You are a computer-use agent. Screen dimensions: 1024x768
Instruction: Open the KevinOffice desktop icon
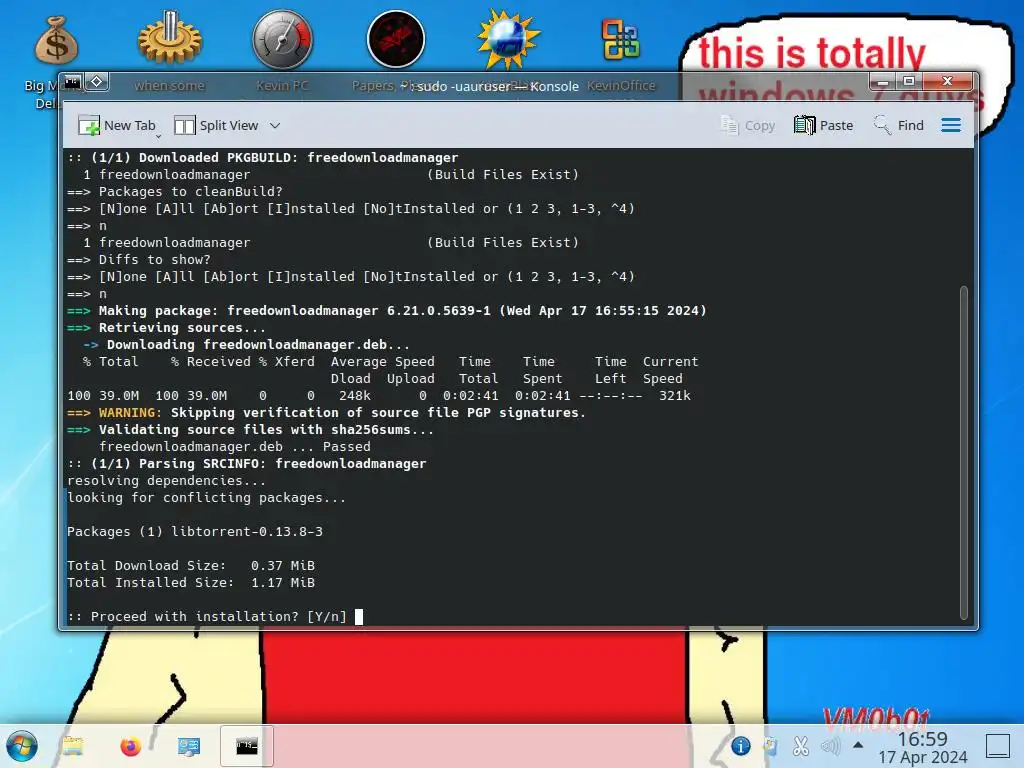coord(620,40)
